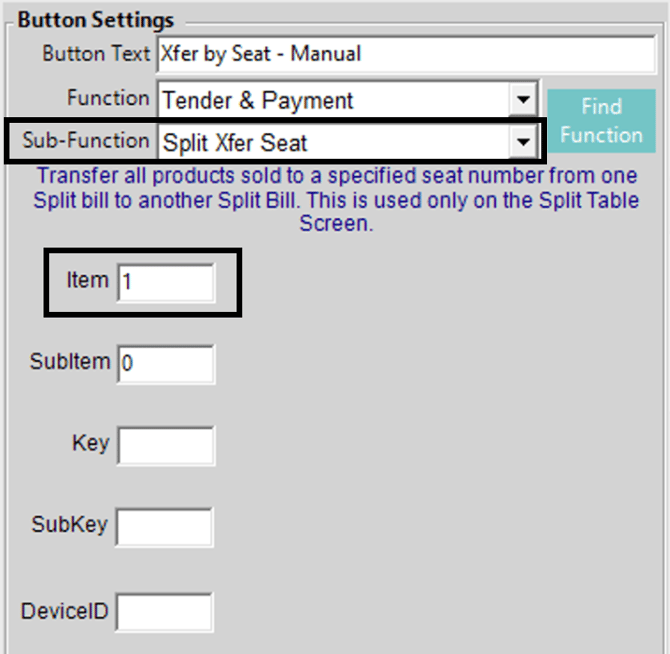Open the Function dropdown arrow

522,100
